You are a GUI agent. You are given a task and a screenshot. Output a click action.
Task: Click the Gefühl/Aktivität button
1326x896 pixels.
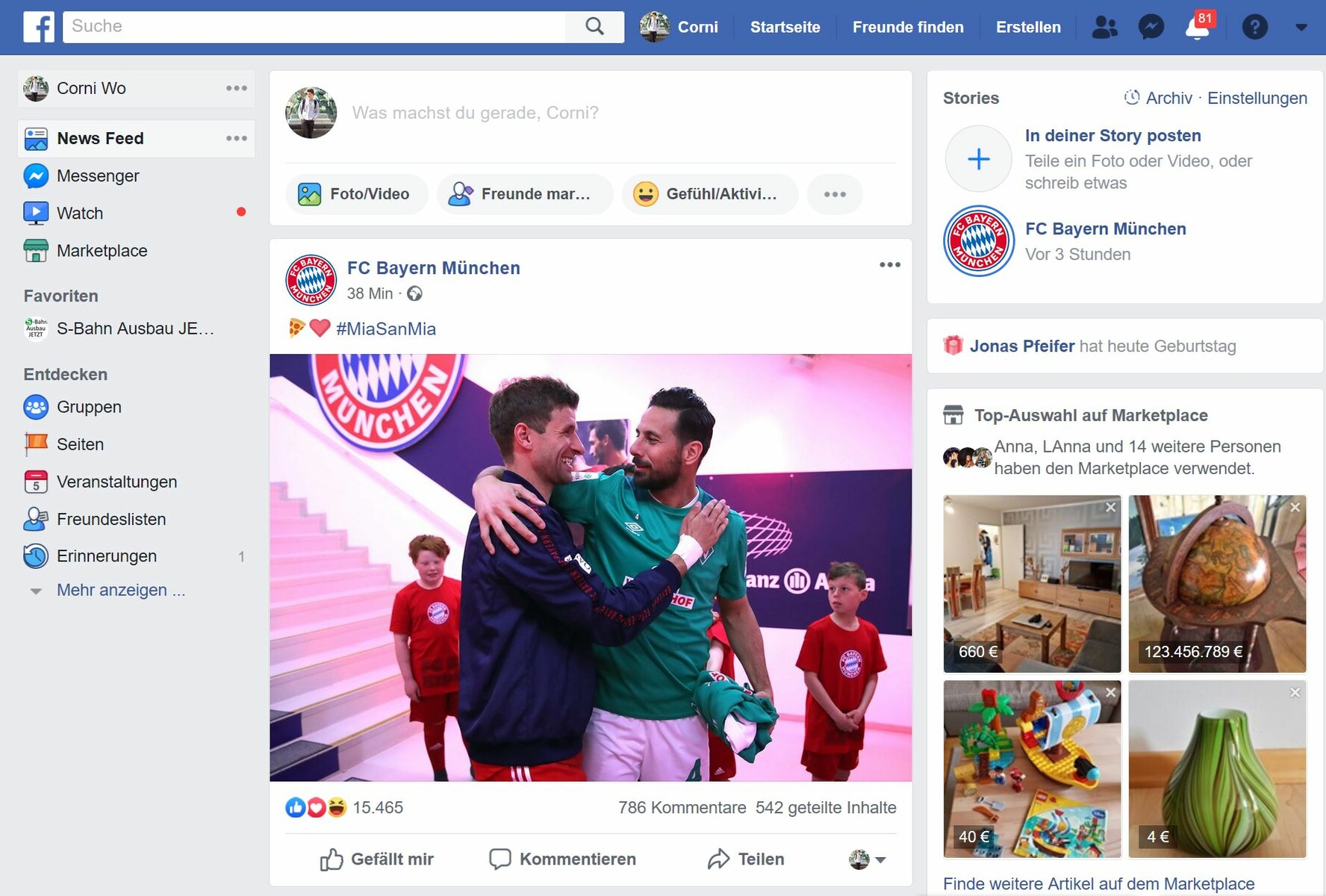[x=709, y=194]
